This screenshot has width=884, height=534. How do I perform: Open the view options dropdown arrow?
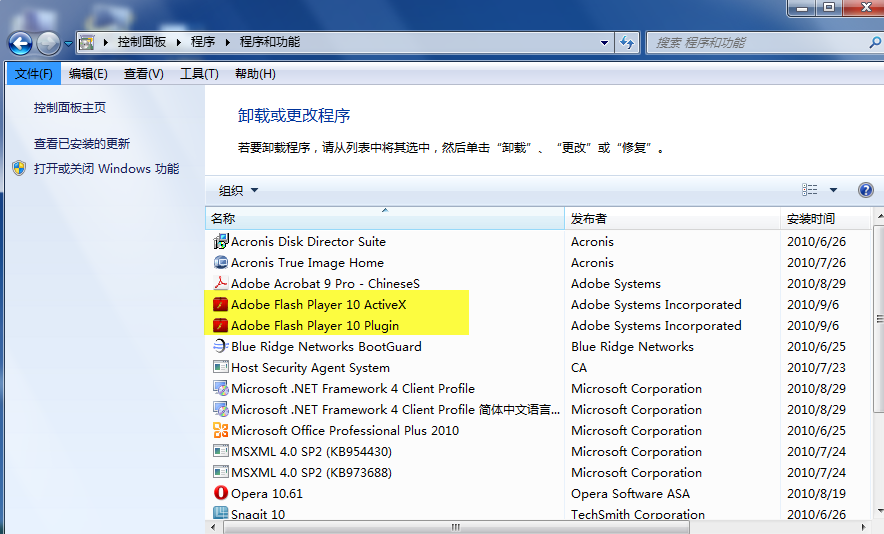(834, 190)
